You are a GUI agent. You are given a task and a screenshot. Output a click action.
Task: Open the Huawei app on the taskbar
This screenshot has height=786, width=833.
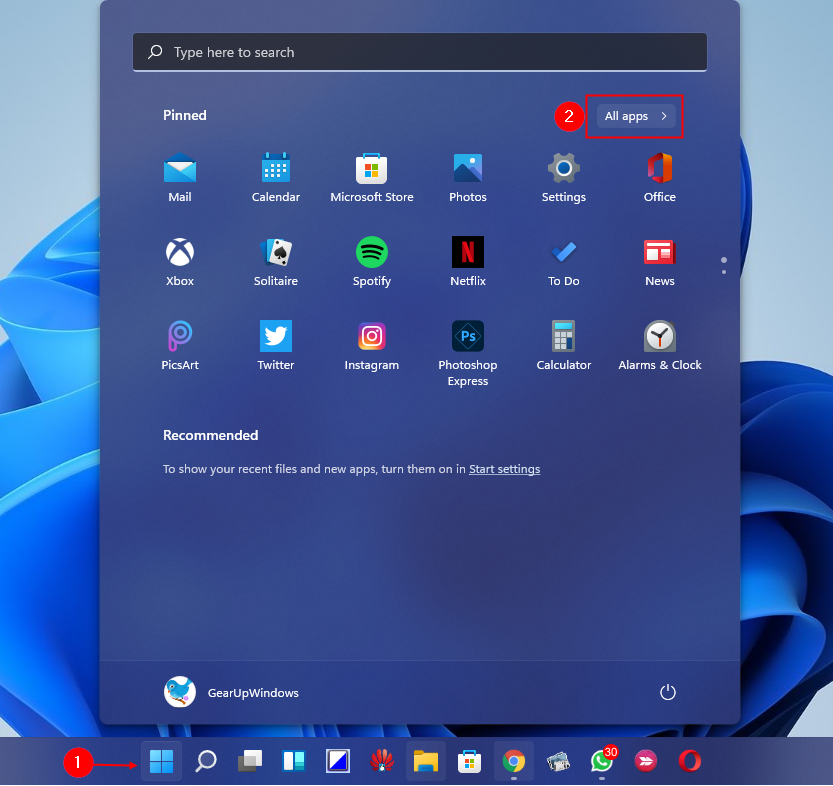(382, 762)
